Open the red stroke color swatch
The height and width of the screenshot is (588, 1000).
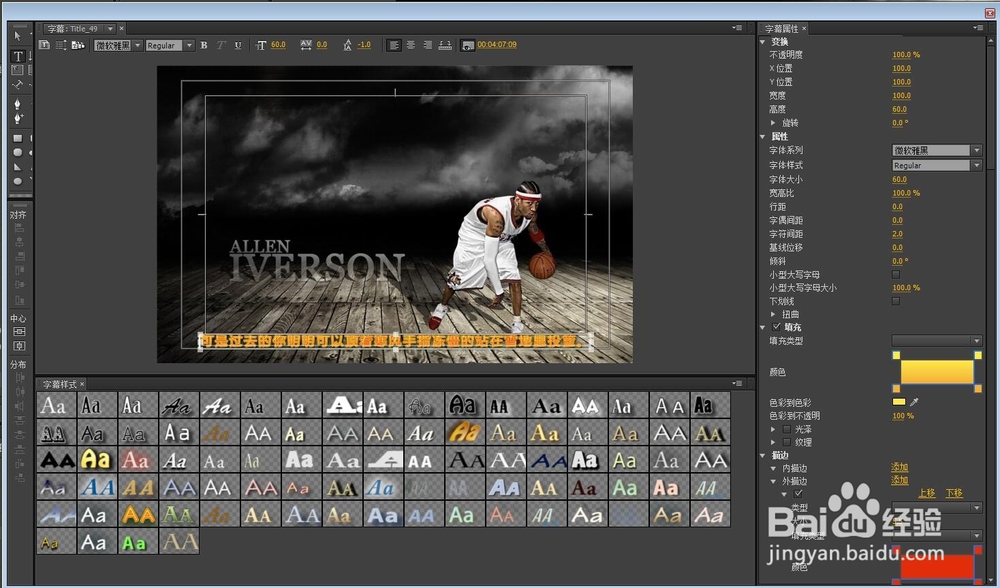pos(937,566)
